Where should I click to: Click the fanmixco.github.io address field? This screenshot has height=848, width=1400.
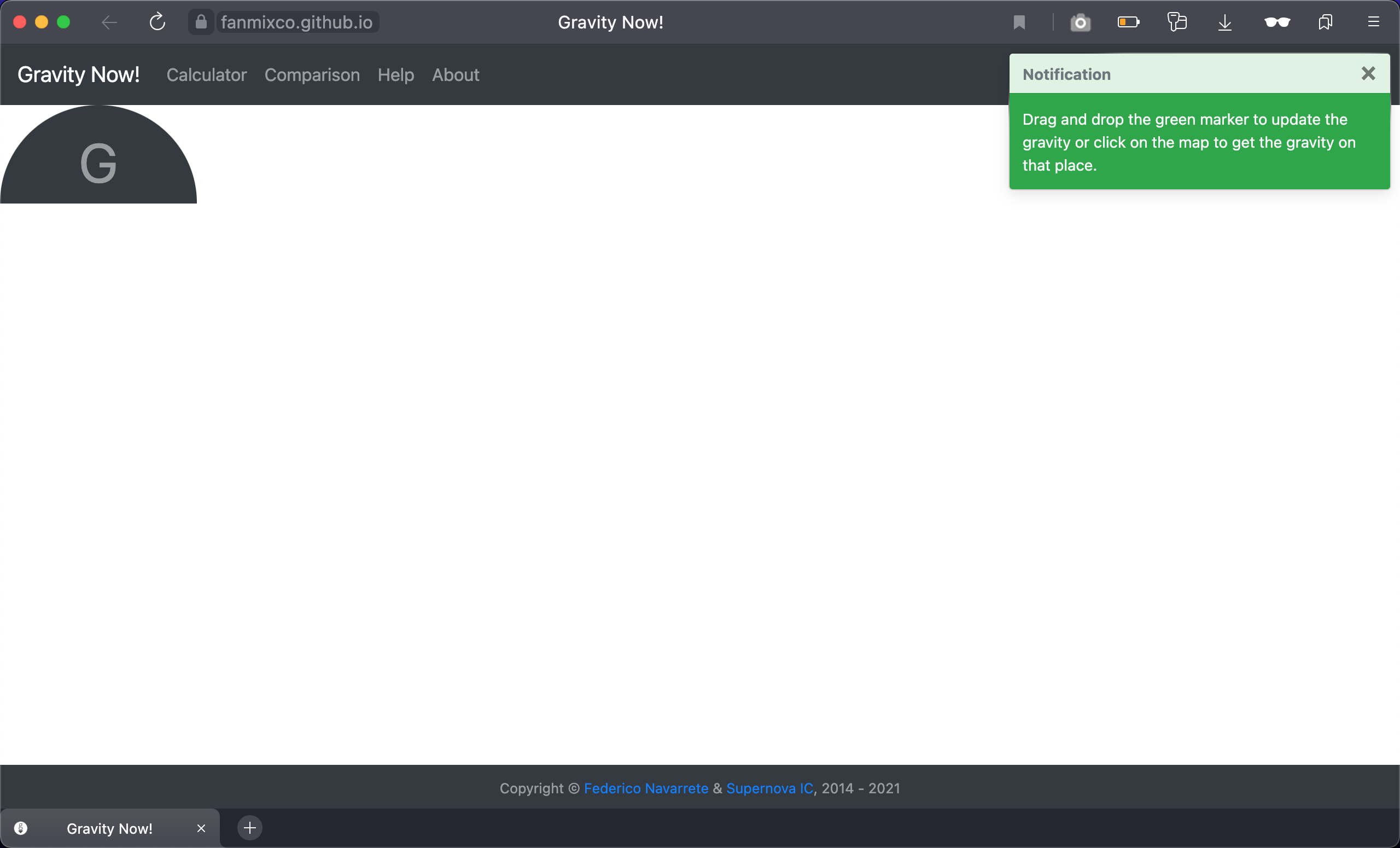(x=296, y=22)
